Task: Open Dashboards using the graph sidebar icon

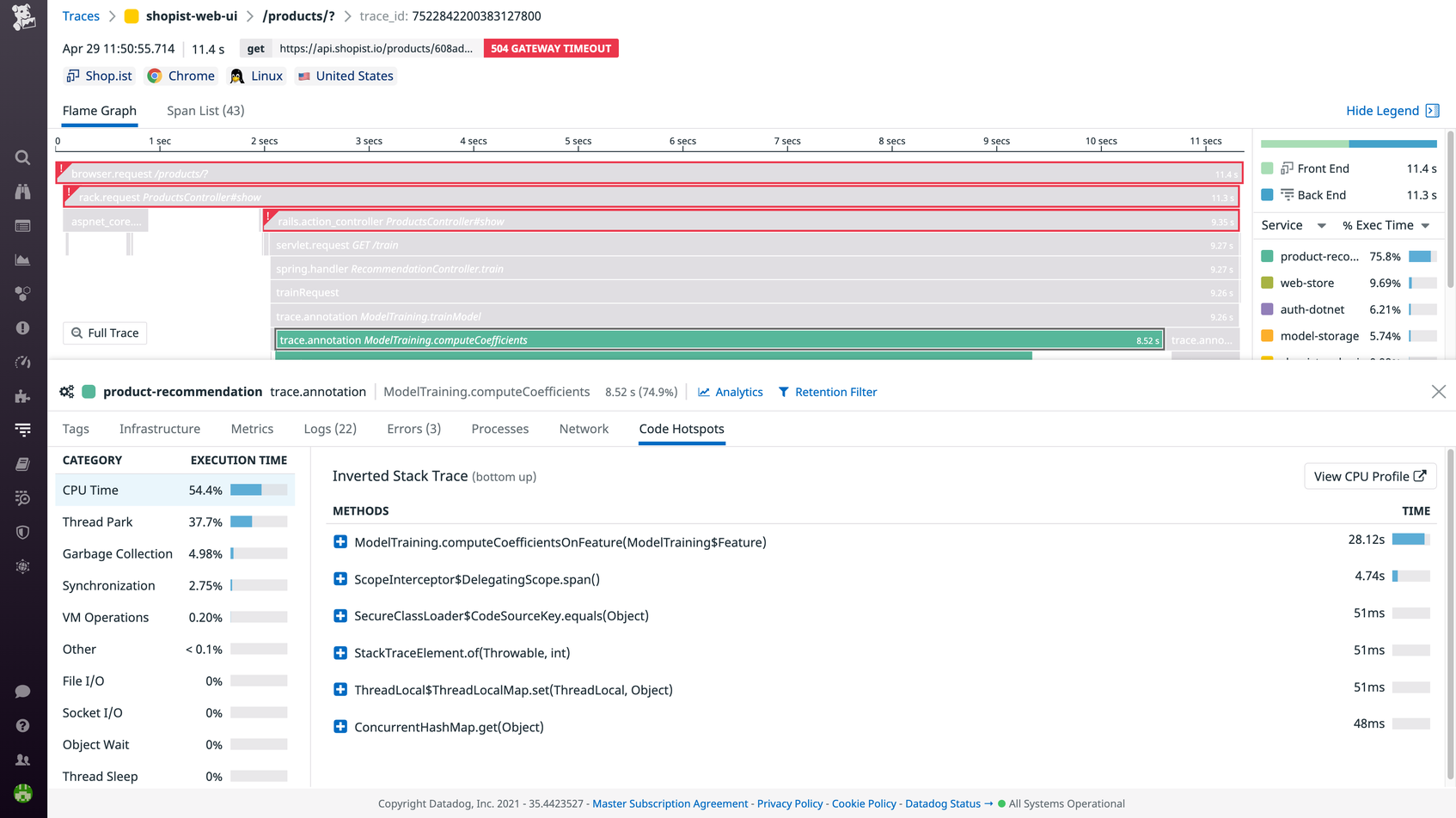Action: click(22, 260)
